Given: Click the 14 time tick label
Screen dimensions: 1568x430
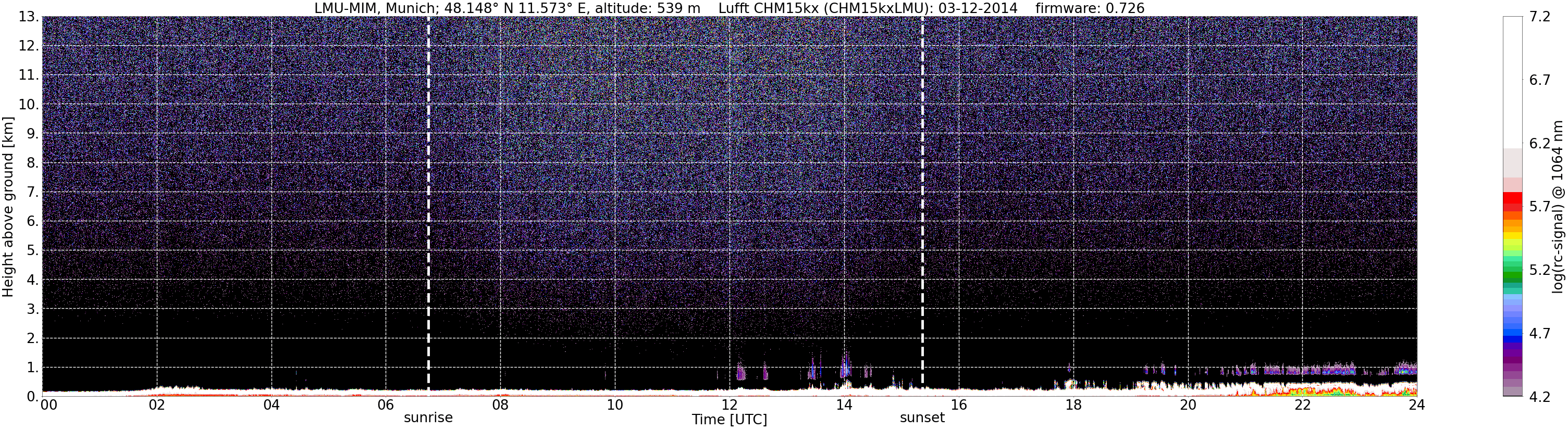Looking at the screenshot, I should click(844, 405).
